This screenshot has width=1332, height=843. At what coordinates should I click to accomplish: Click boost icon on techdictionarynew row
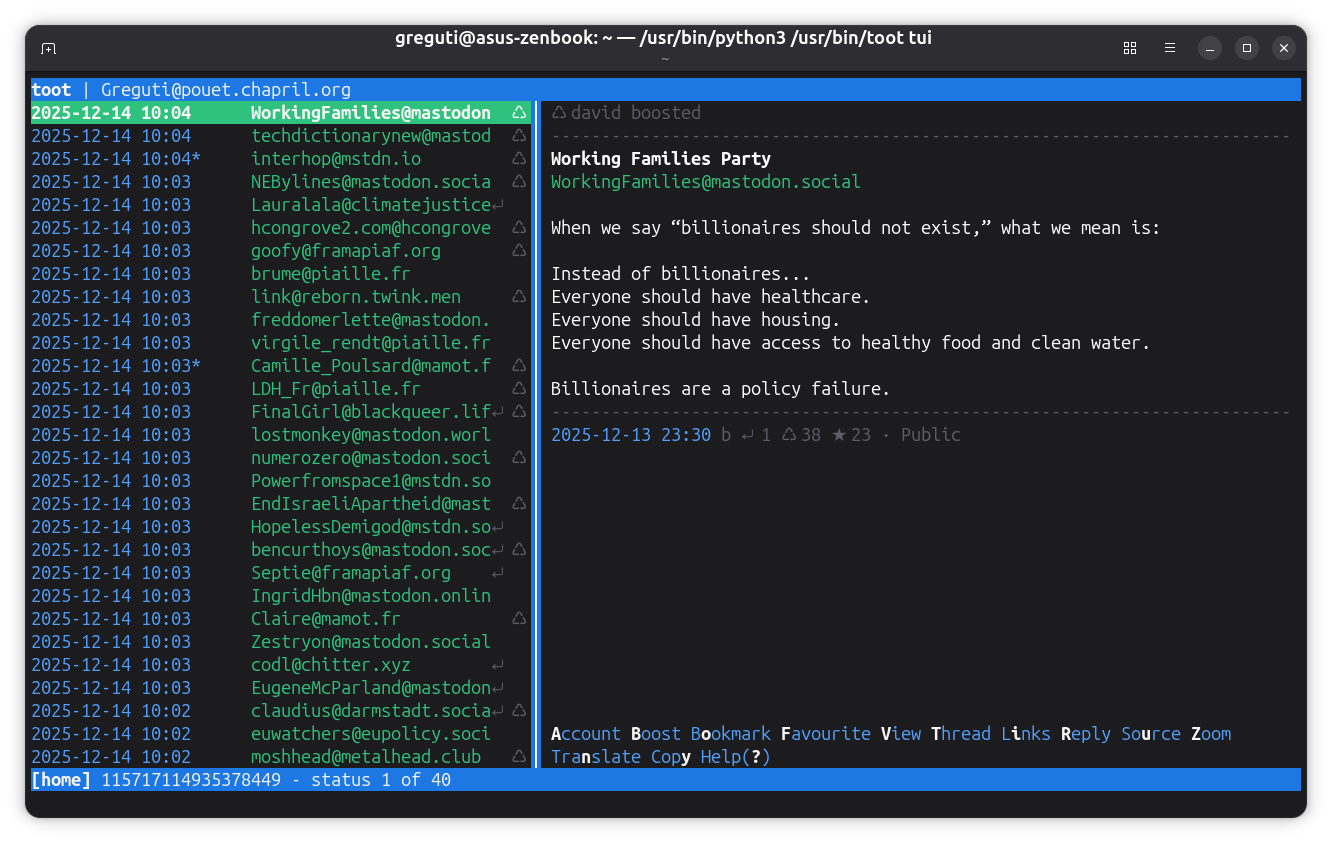[x=518, y=136]
